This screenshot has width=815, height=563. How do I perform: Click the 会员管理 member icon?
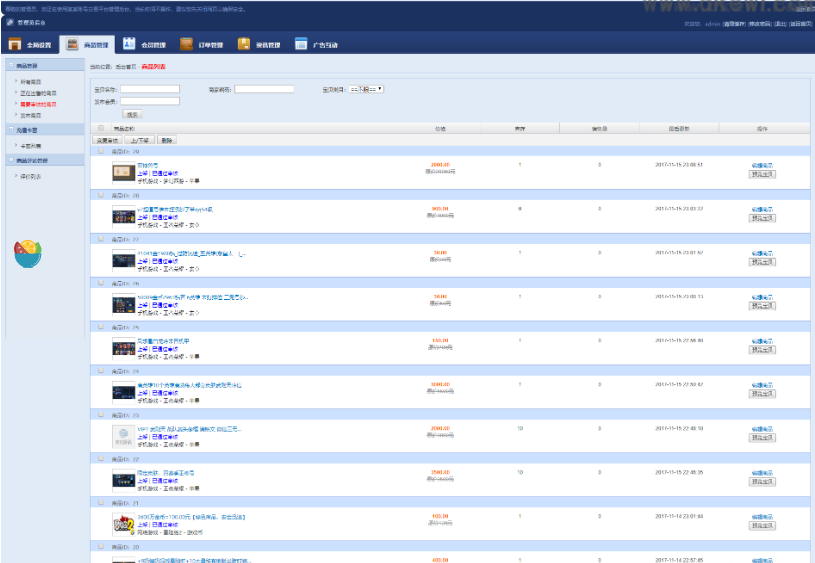130,44
